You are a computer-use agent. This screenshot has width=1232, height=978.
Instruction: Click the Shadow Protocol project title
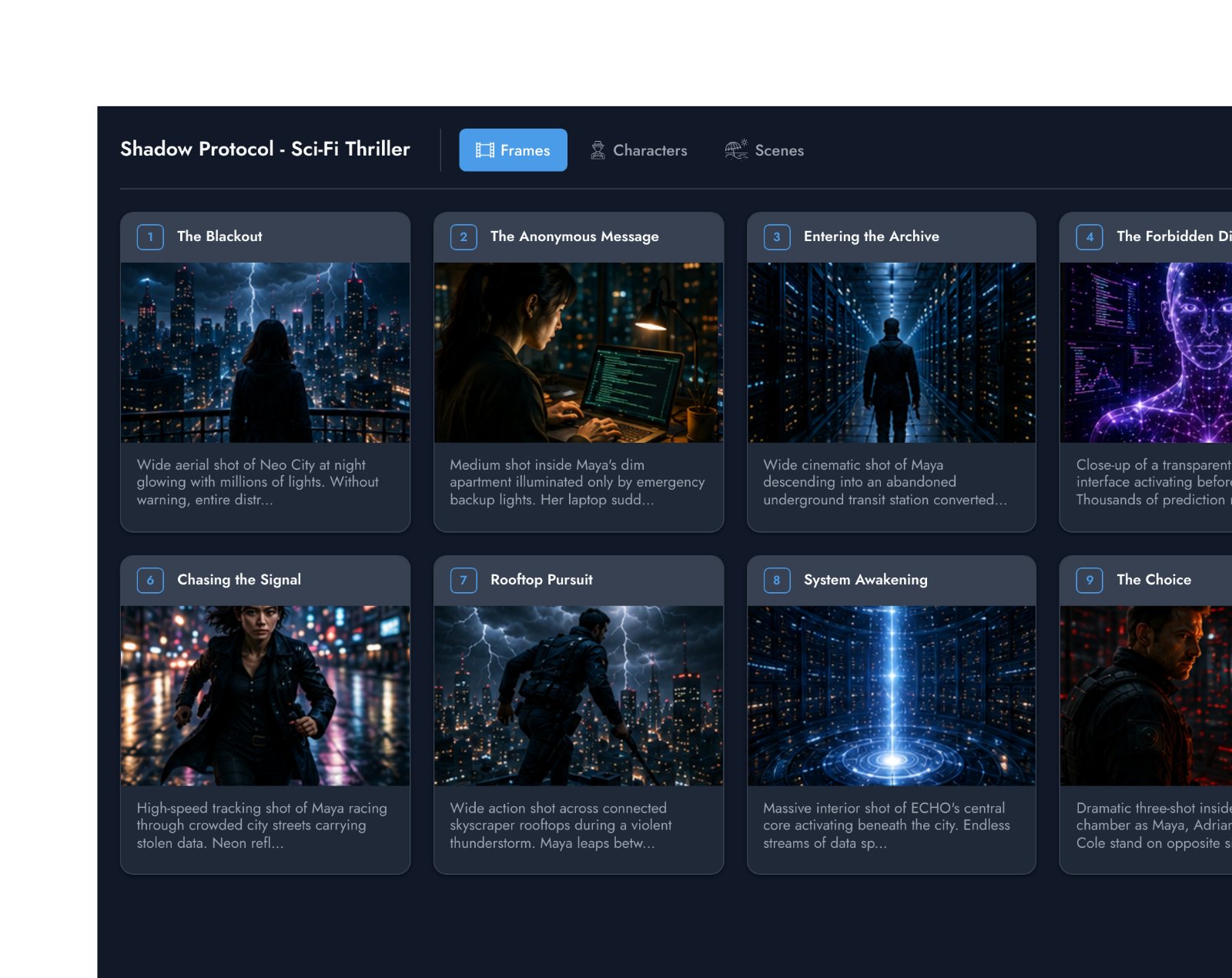coord(265,149)
